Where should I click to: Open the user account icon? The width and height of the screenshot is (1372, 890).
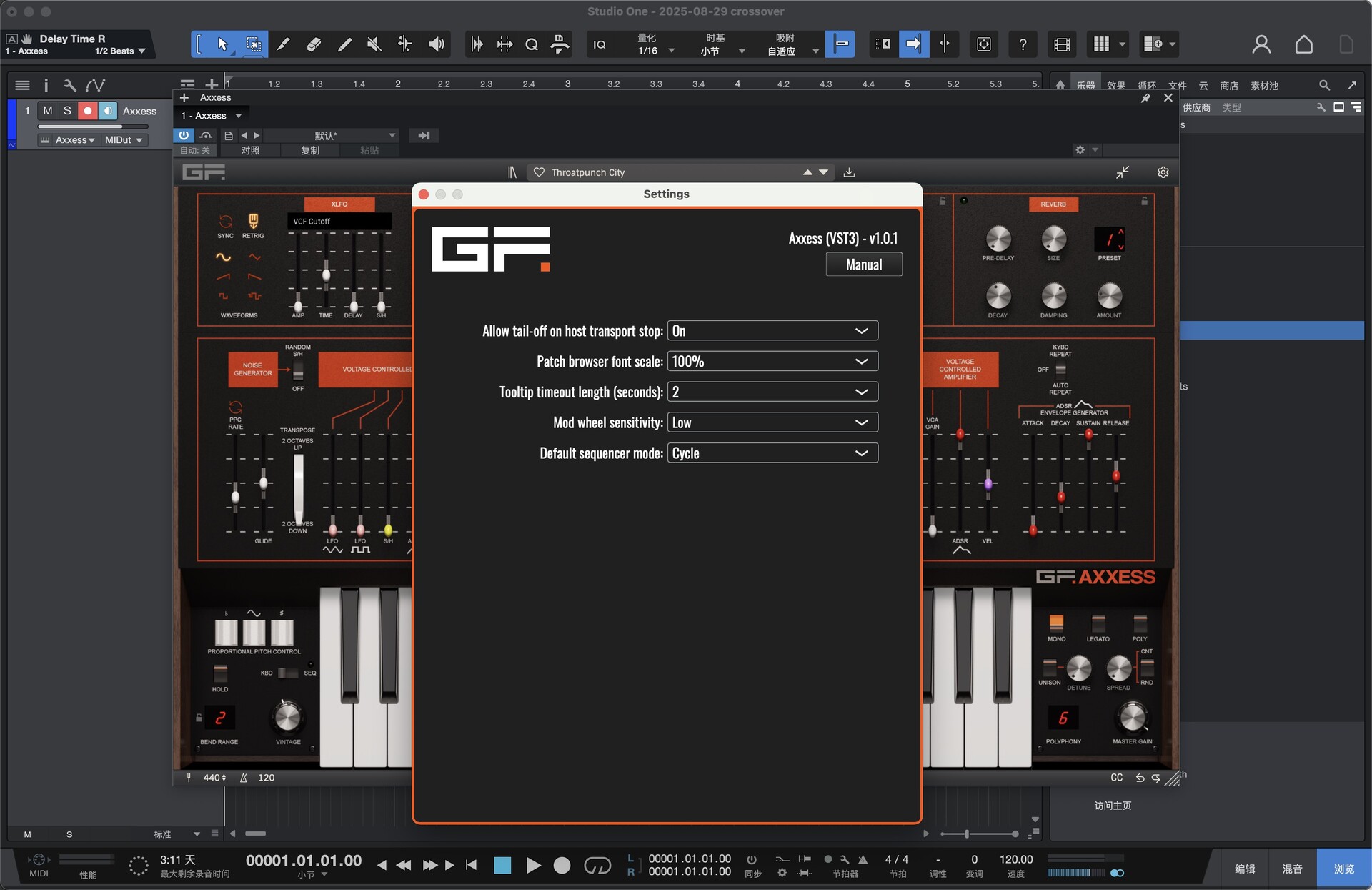(1261, 44)
